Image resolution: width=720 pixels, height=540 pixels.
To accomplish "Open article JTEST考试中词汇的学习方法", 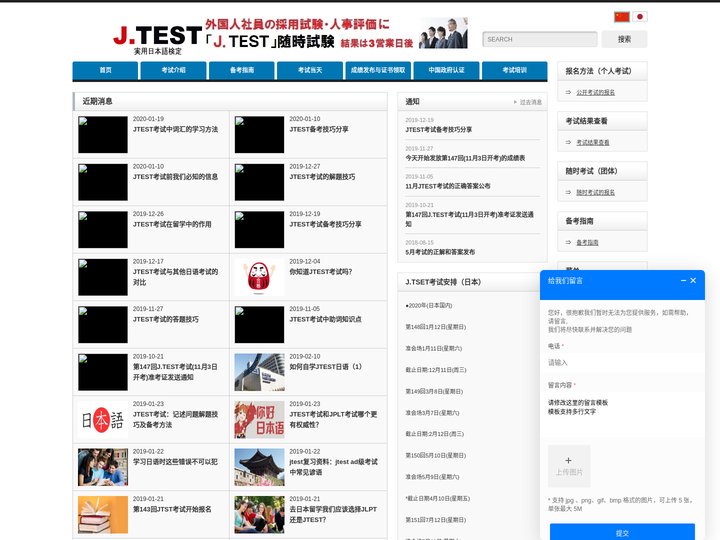I will (x=175, y=129).
